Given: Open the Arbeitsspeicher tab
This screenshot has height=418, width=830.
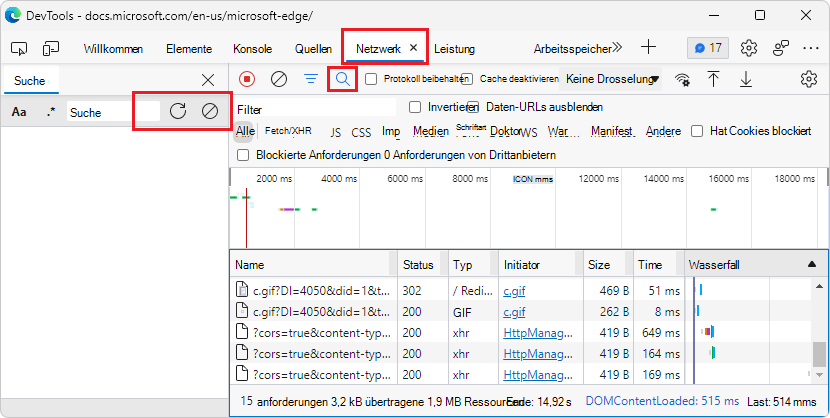Looking at the screenshot, I should [572, 49].
